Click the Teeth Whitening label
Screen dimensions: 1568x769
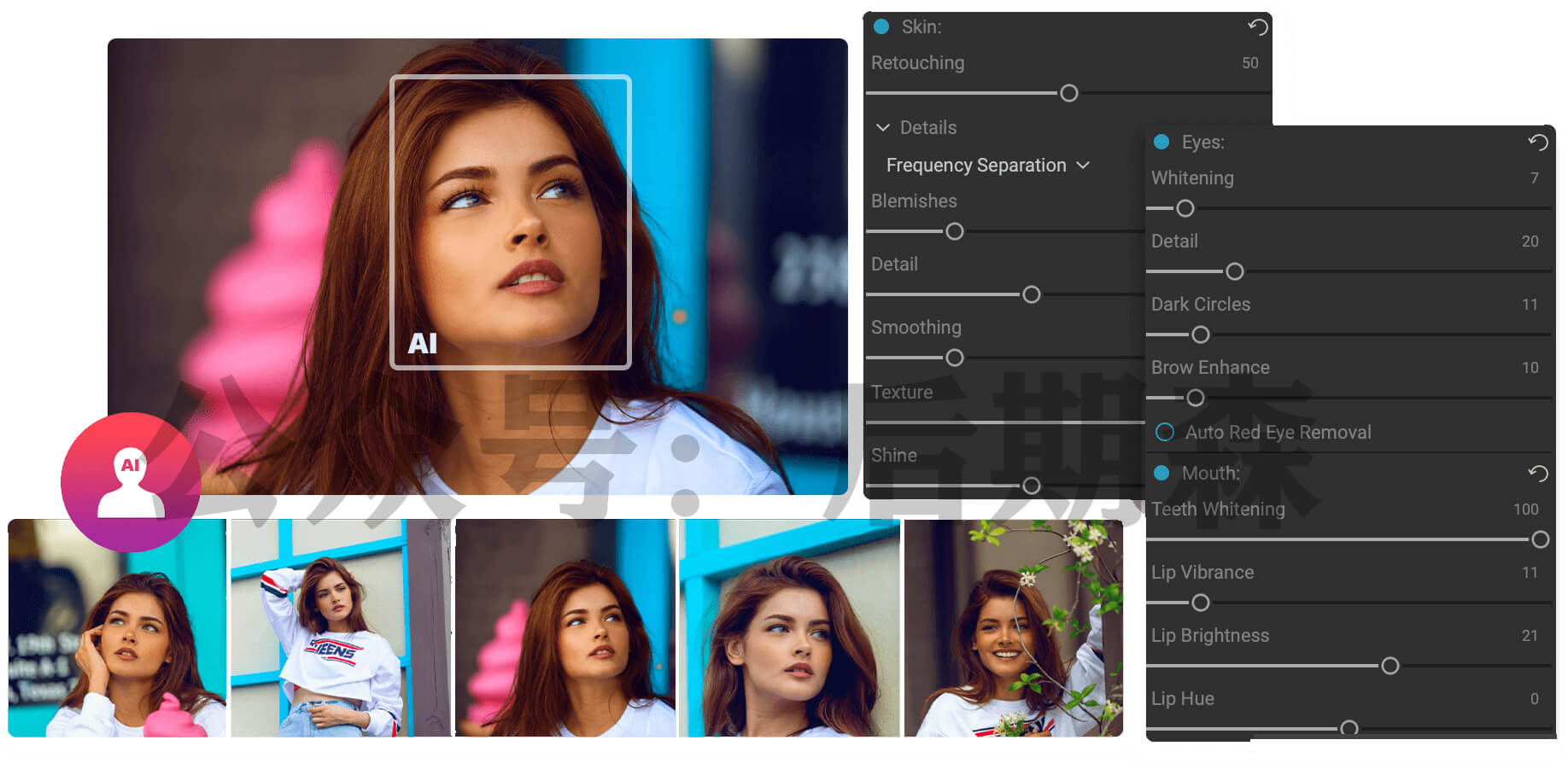click(x=1218, y=510)
